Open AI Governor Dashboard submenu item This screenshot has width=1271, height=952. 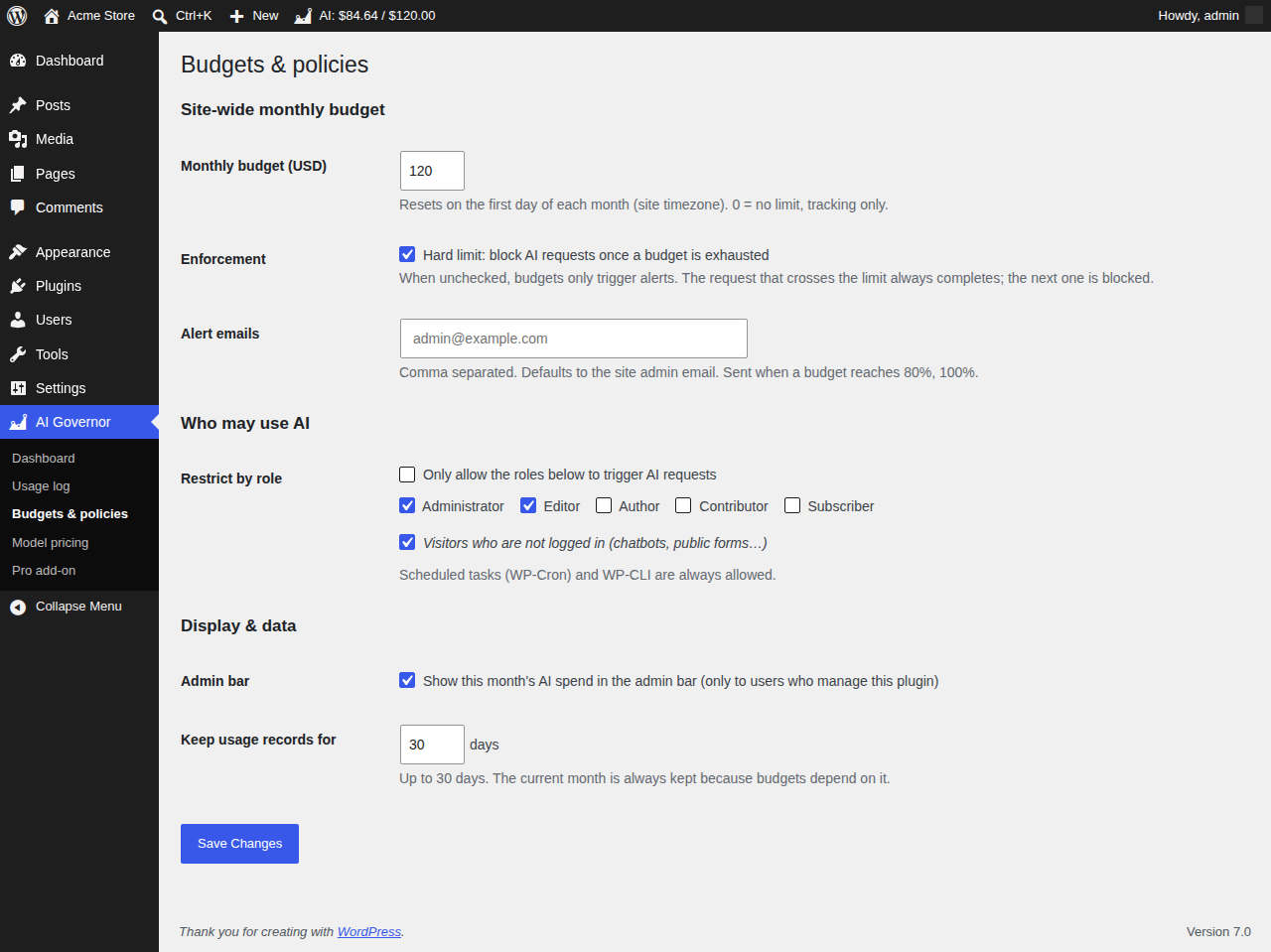(x=79, y=459)
